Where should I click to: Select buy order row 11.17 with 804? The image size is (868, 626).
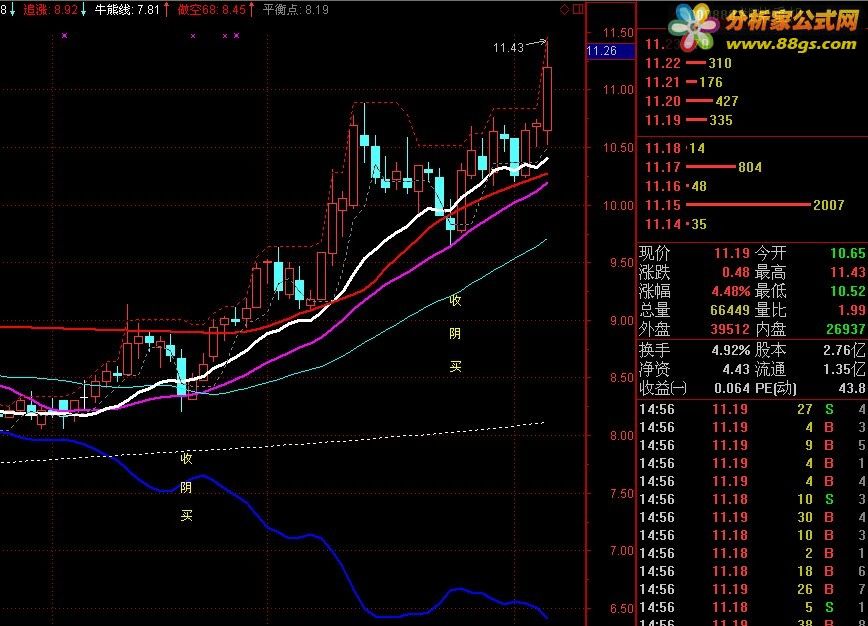[x=704, y=167]
